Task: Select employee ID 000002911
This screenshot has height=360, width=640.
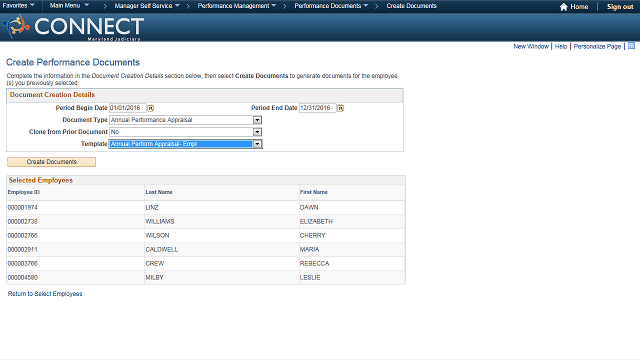Action: pyautogui.click(x=22, y=250)
